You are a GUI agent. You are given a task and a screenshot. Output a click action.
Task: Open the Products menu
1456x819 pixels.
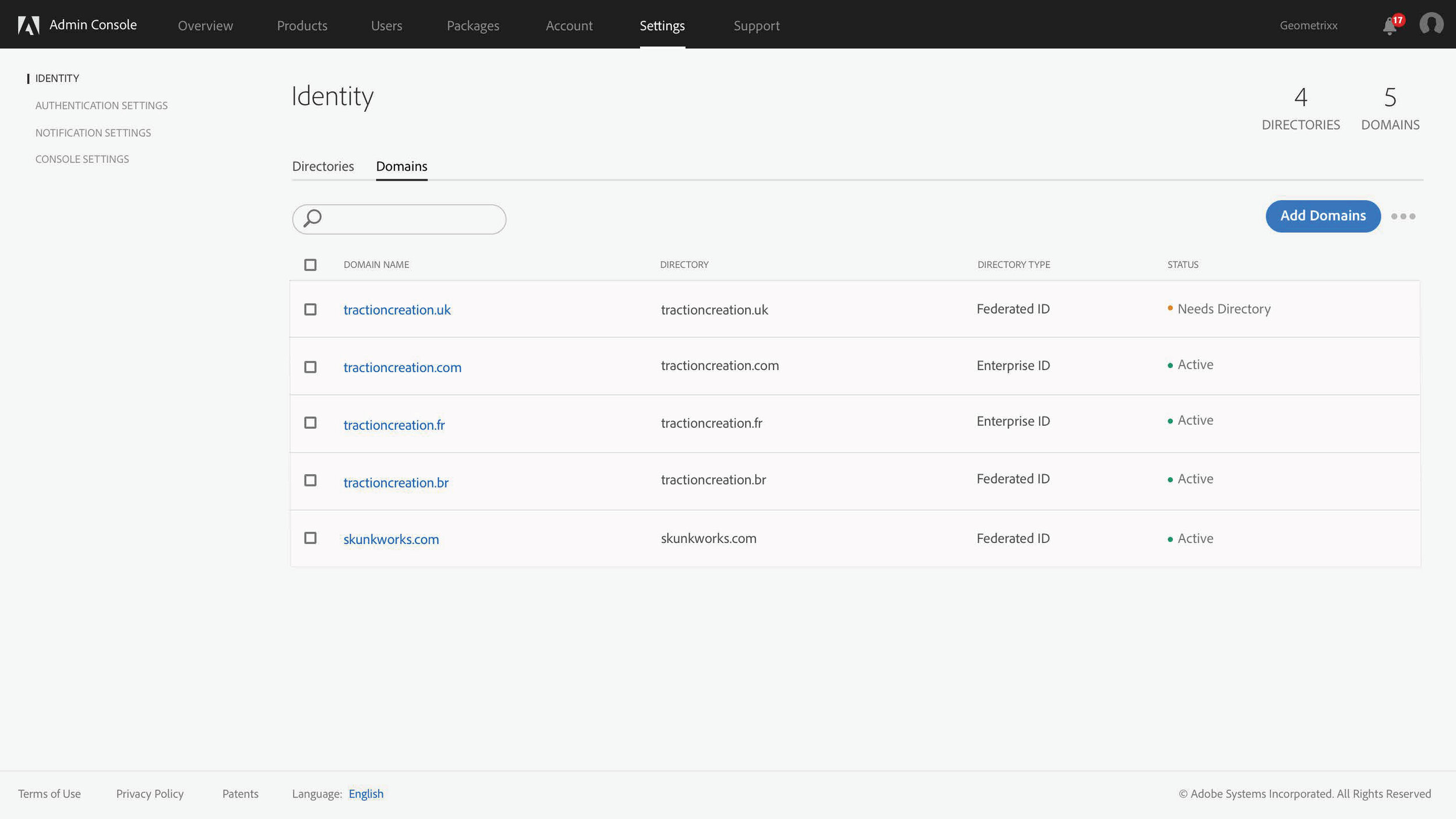pos(302,26)
